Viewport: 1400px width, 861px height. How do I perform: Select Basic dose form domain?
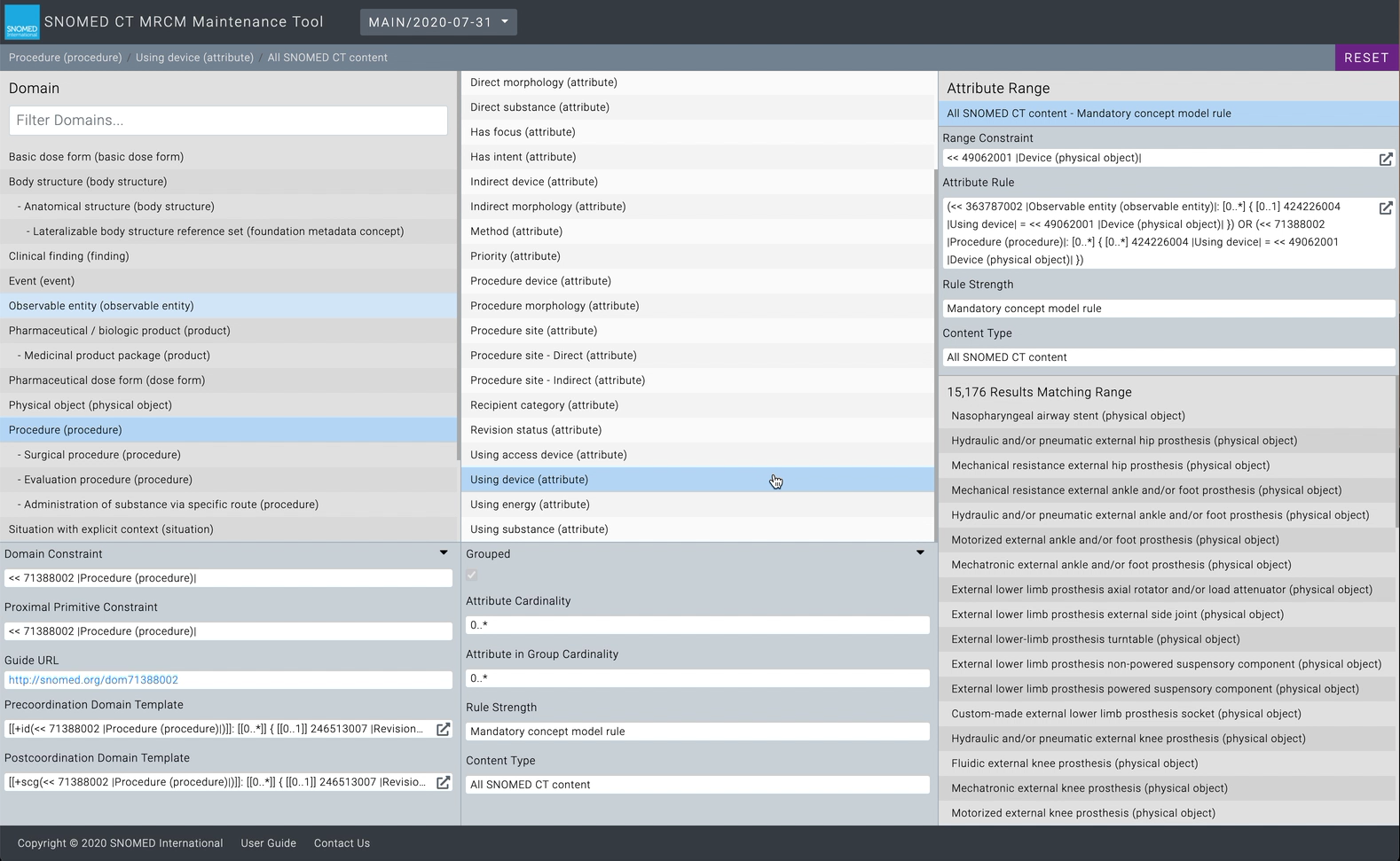click(229, 157)
